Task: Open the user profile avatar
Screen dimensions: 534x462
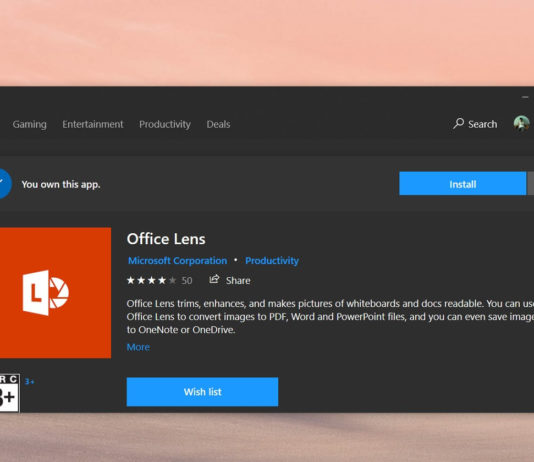Action: point(521,123)
